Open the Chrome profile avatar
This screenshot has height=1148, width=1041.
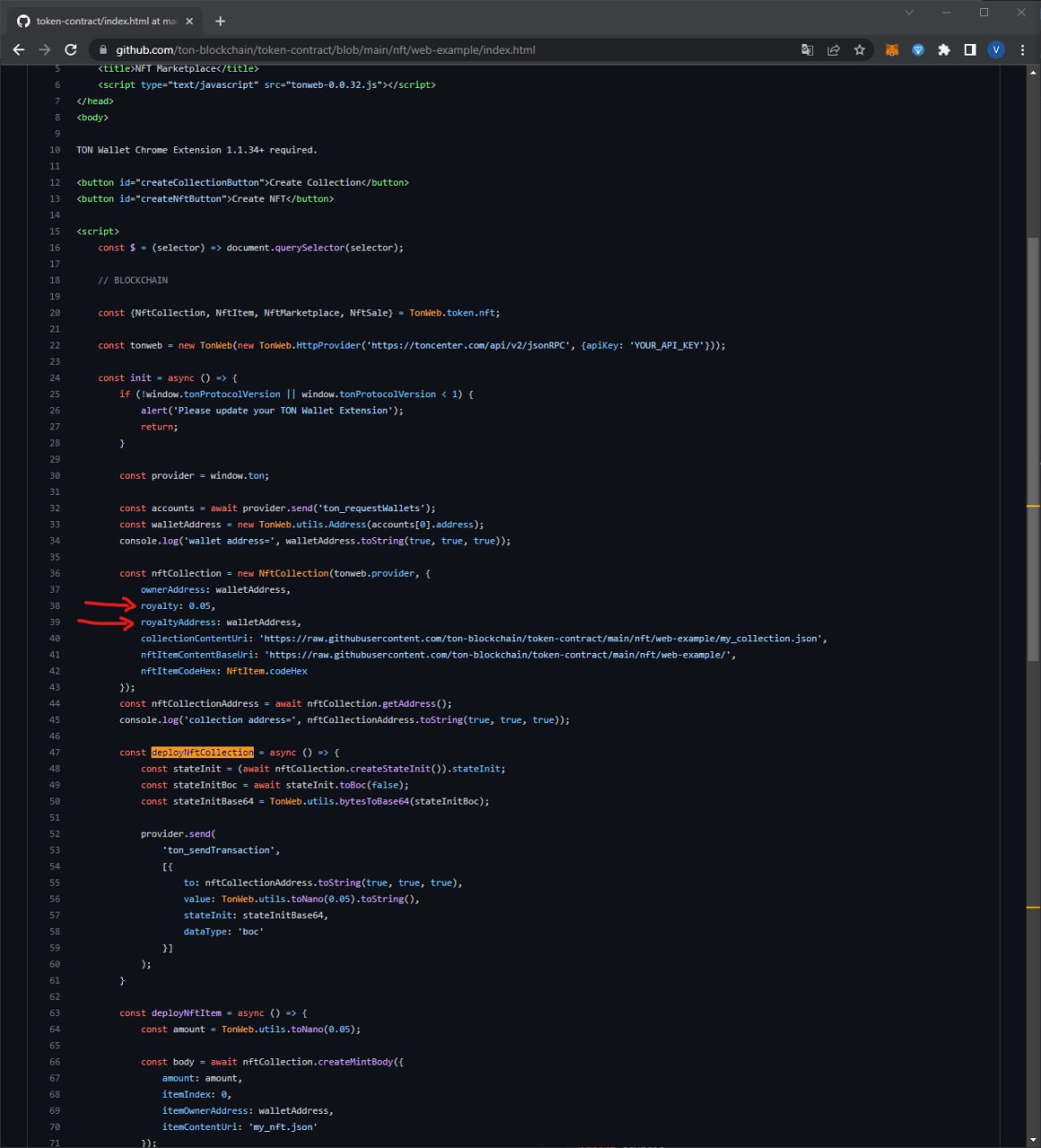point(996,50)
